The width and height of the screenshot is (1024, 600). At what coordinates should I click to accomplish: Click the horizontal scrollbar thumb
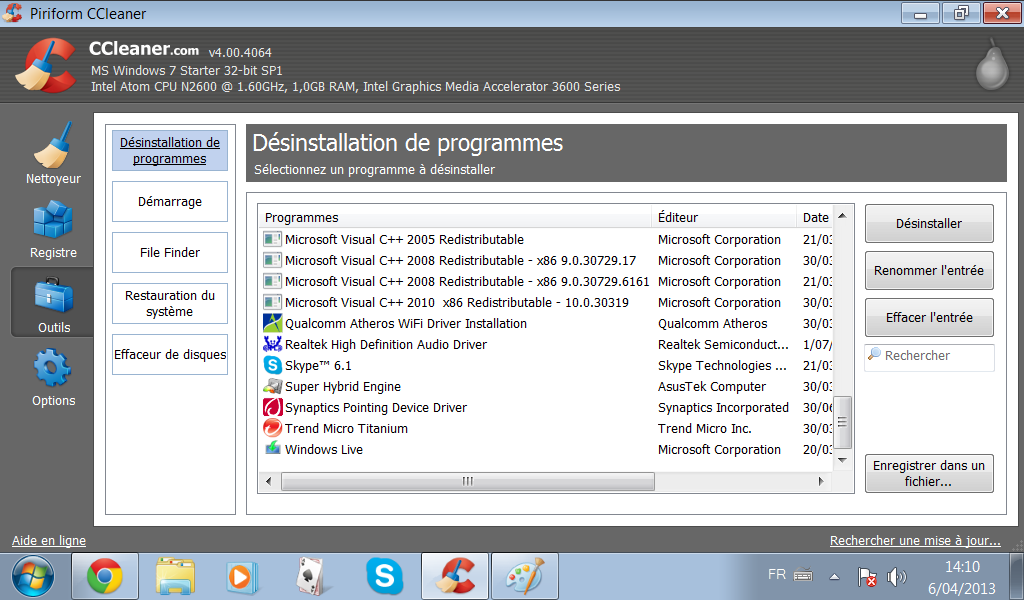pyautogui.click(x=468, y=481)
